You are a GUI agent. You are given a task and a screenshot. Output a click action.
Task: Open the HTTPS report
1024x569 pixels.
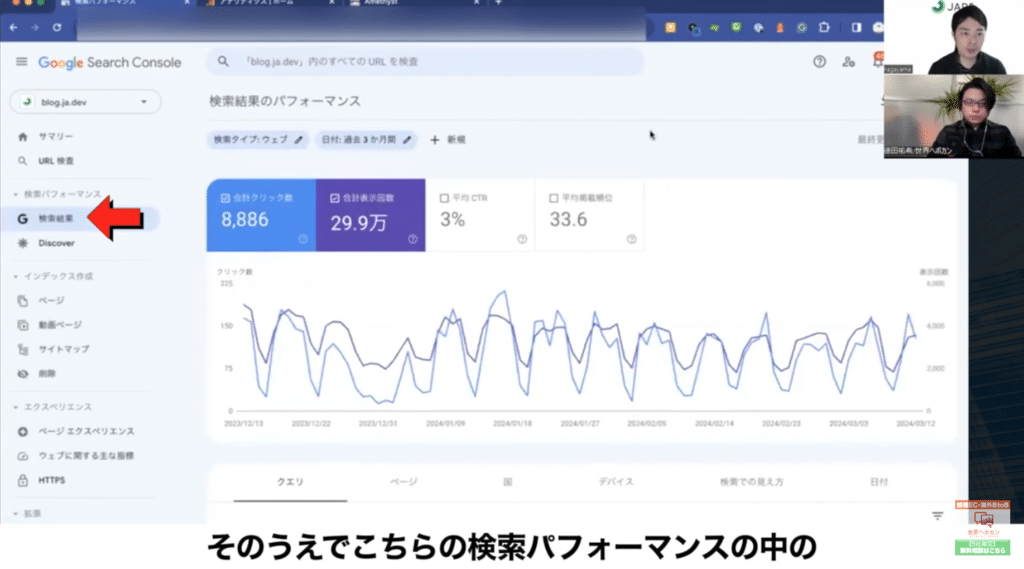pyautogui.click(x=52, y=480)
